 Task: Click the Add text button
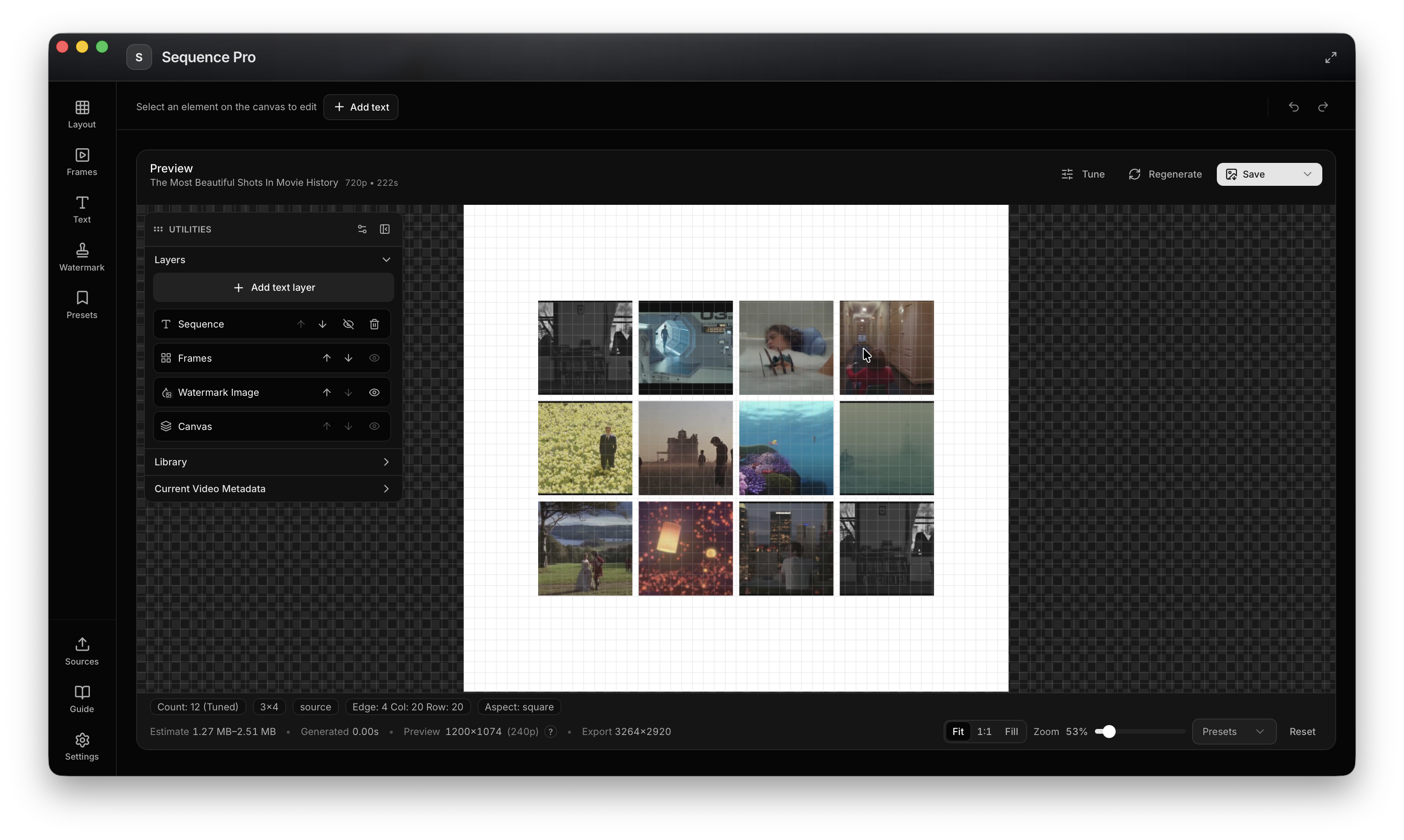tap(361, 107)
